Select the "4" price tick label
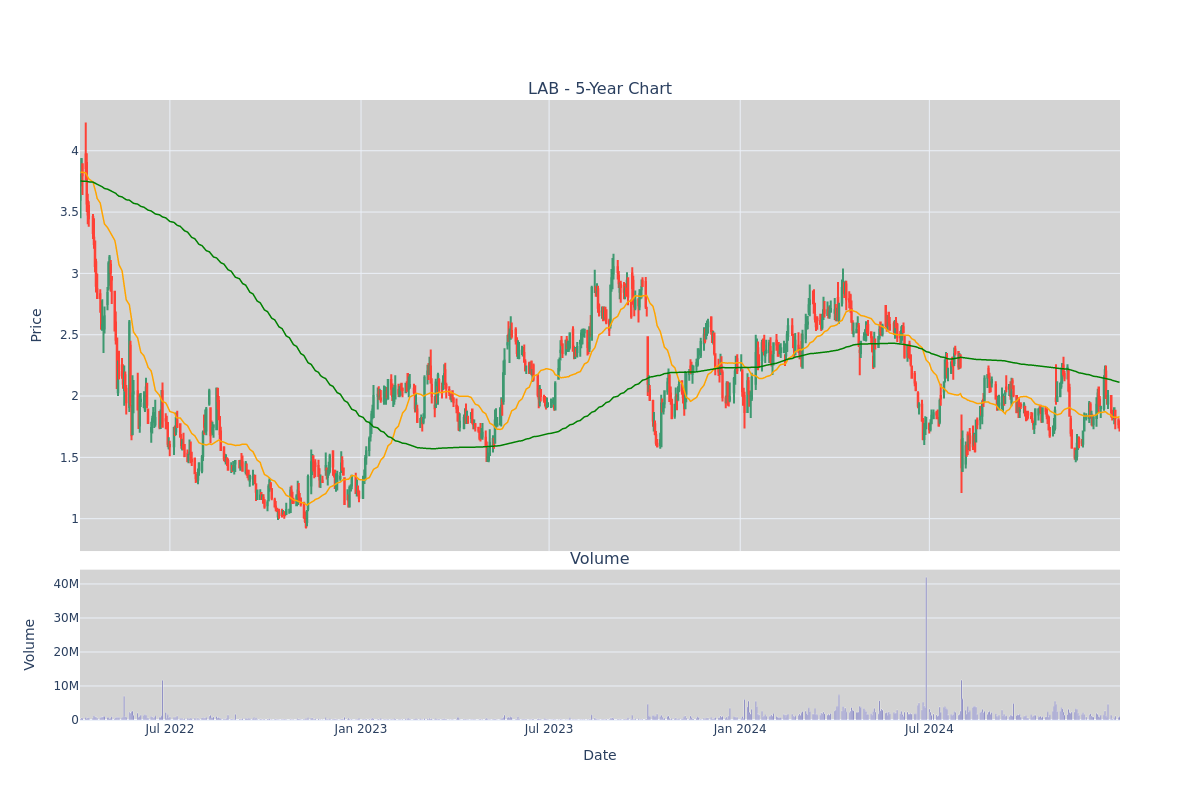 coord(73,151)
